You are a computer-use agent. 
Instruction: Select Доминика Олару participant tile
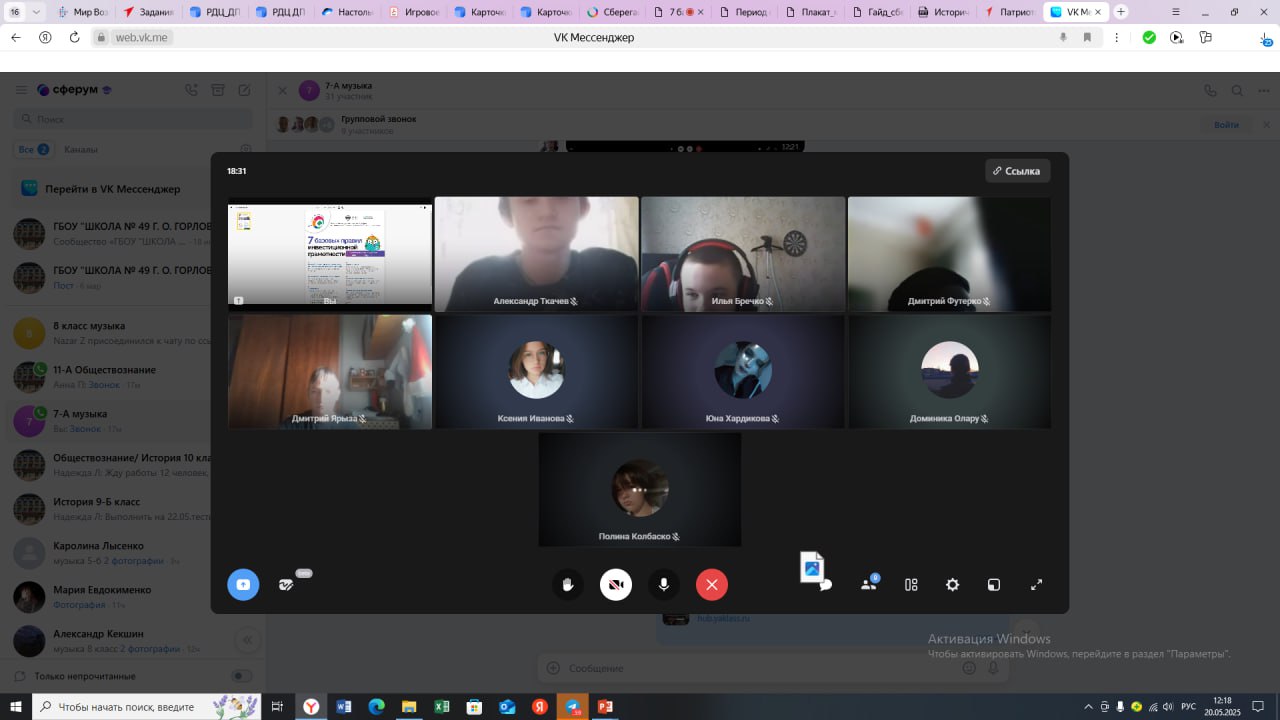coord(950,372)
